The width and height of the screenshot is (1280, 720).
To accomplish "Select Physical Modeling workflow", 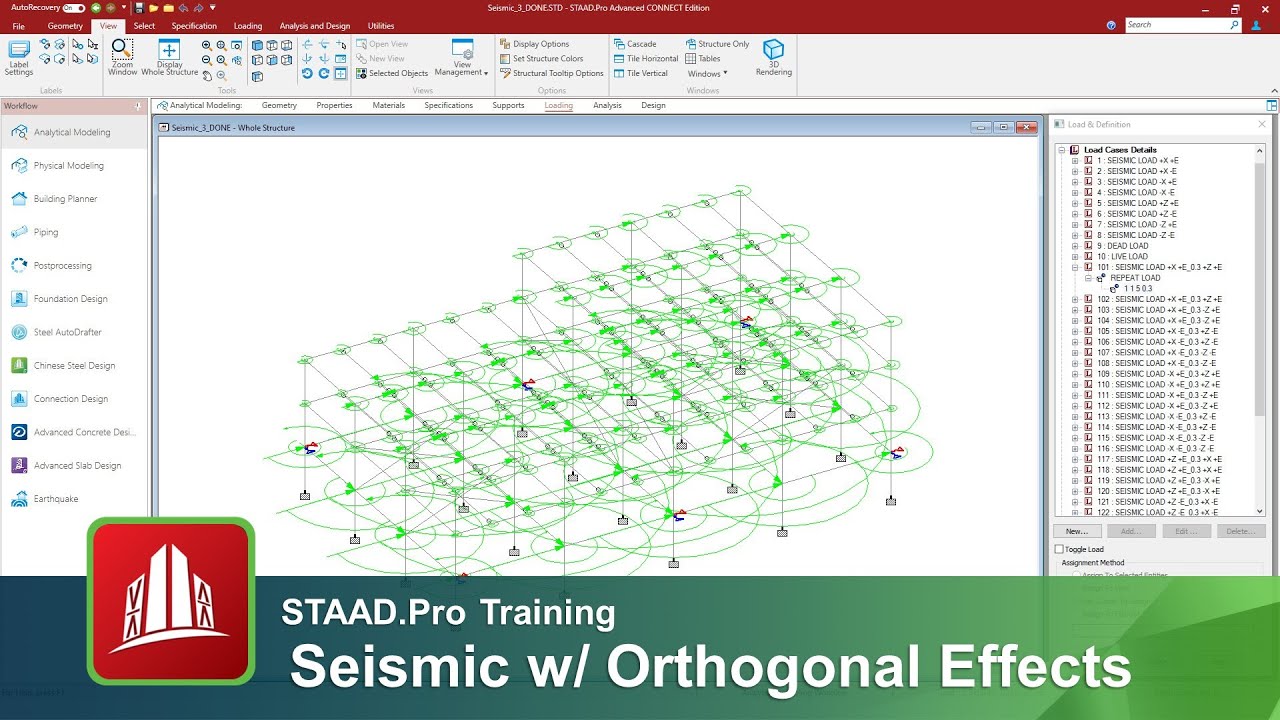I will (x=75, y=166).
